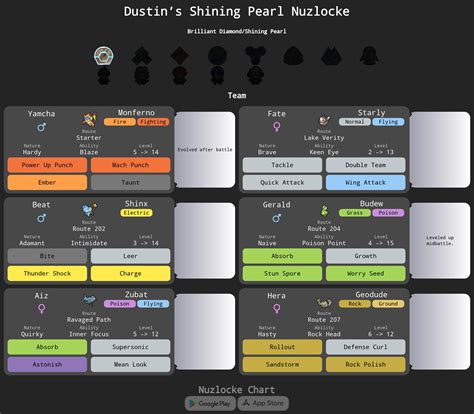Click the third diamond-shaped badge silhouette
The image size is (474, 414).
click(x=180, y=56)
